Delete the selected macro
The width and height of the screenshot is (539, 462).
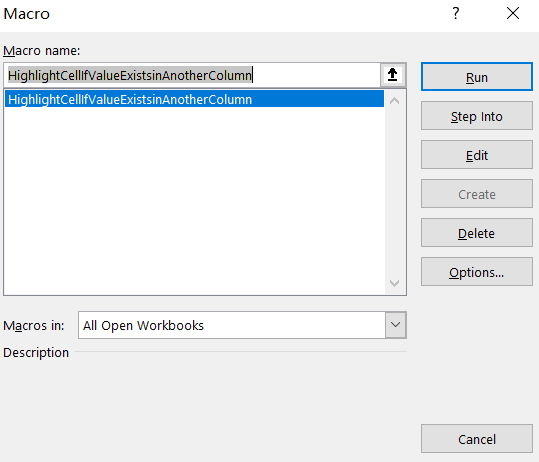[x=477, y=233]
